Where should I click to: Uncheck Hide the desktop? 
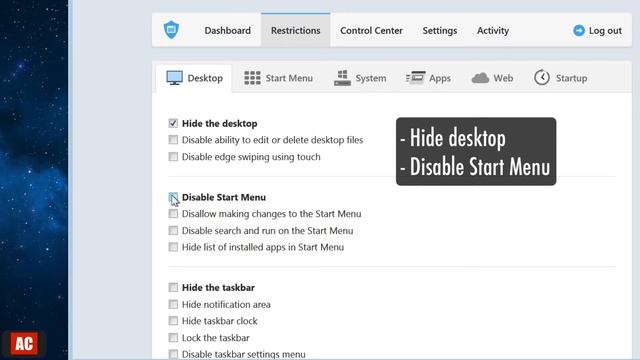click(x=173, y=123)
